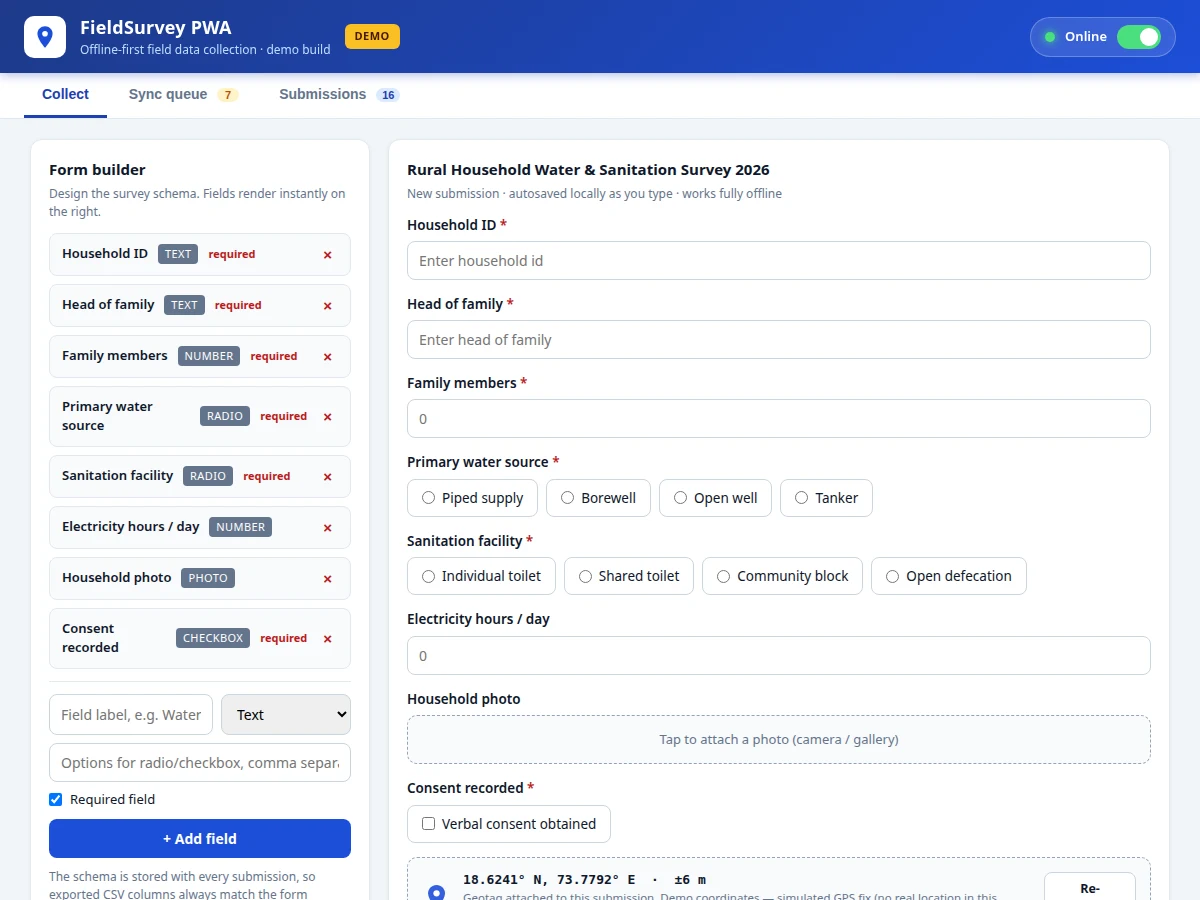The height and width of the screenshot is (900, 1200).
Task: Remove Electricity hours / day field
Action: (327, 528)
